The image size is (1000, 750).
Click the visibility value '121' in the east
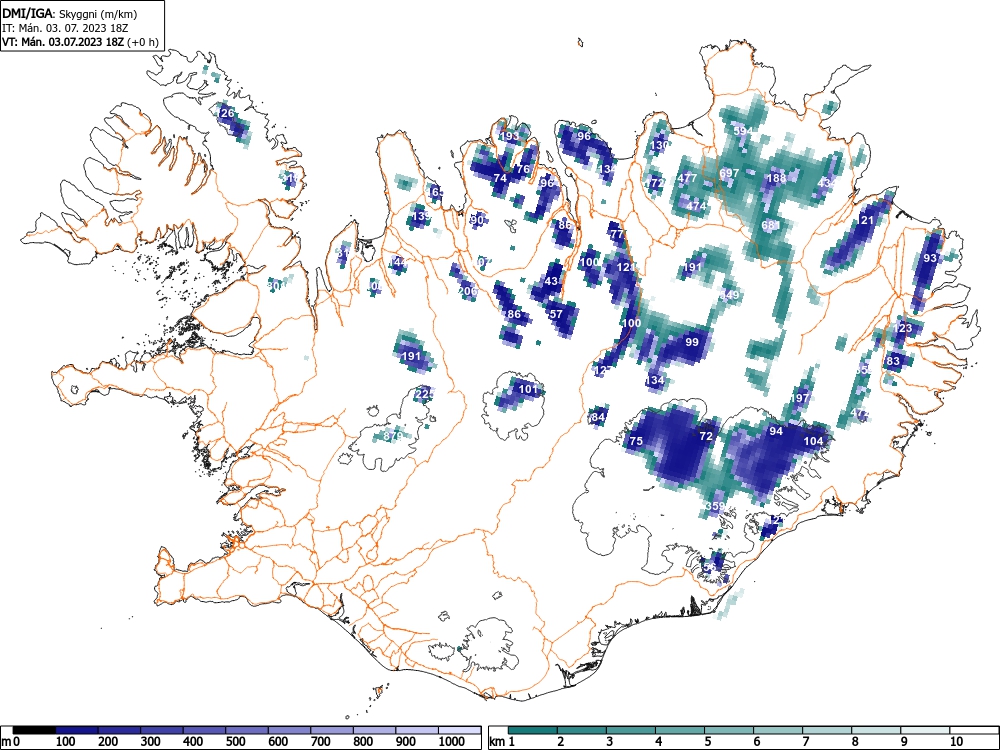coord(865,221)
